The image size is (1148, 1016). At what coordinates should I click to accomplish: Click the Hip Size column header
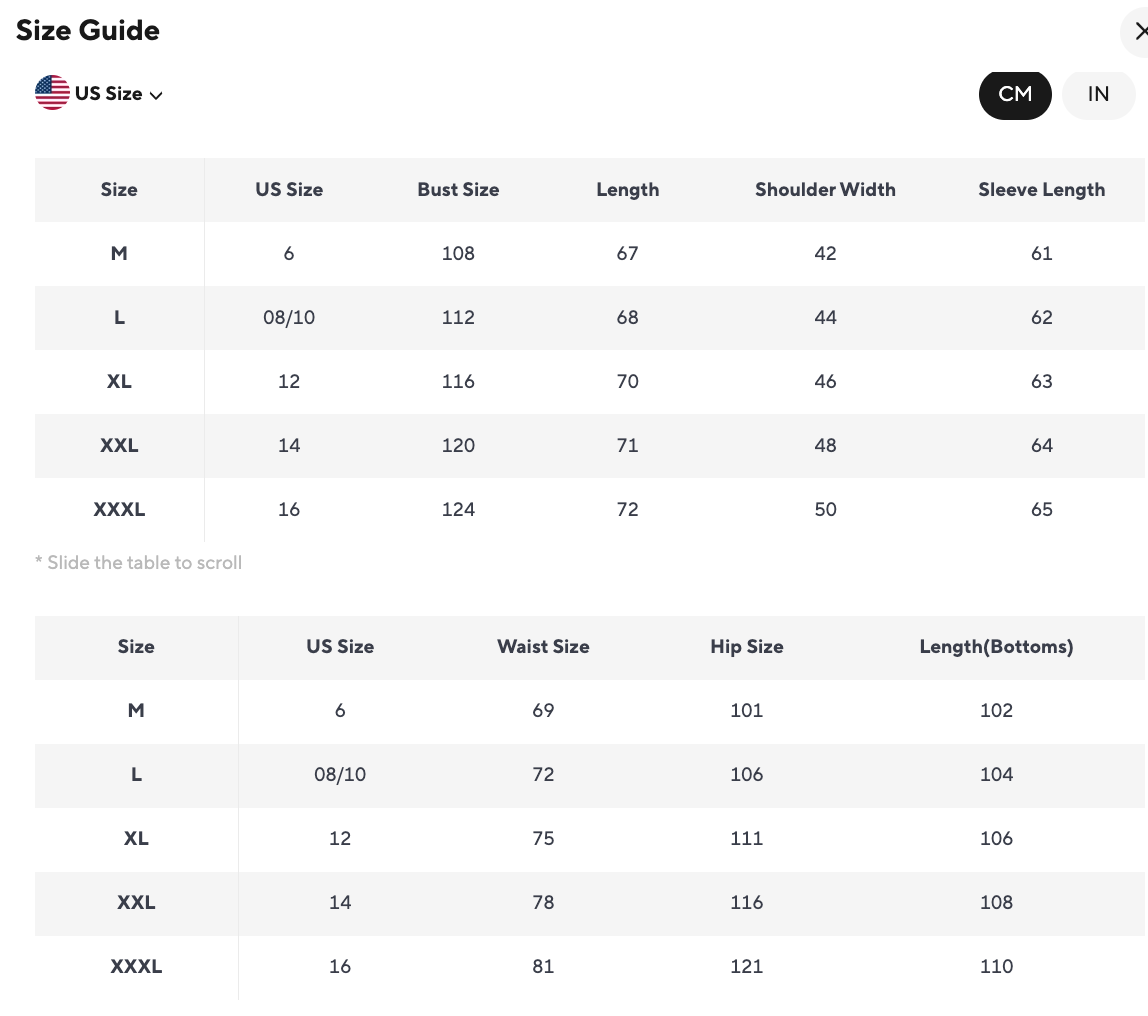746,647
